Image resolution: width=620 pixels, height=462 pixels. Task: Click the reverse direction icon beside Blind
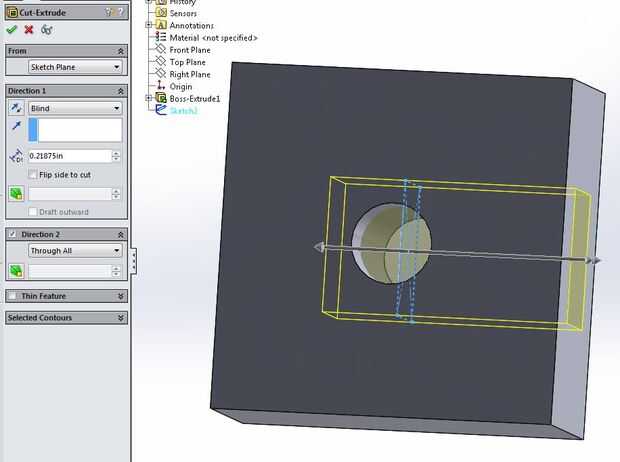tap(16, 108)
